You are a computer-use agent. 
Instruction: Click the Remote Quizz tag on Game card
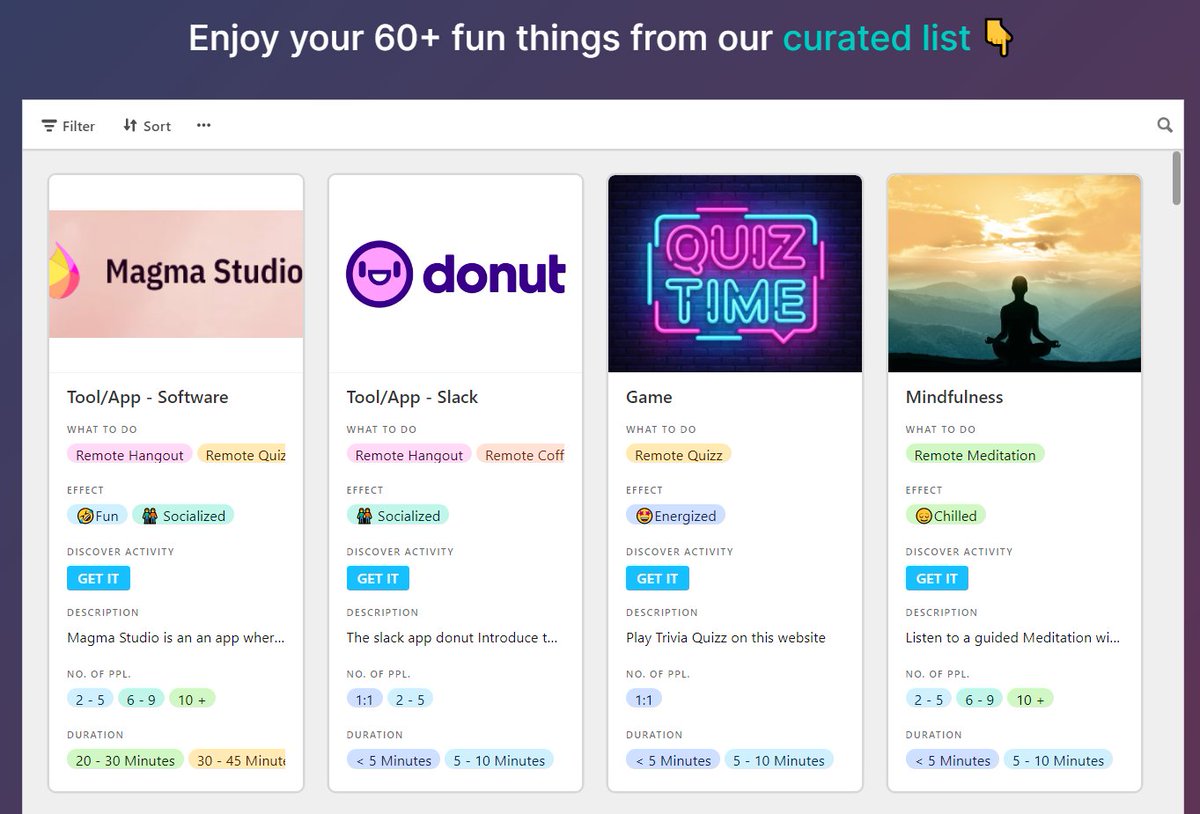click(679, 455)
